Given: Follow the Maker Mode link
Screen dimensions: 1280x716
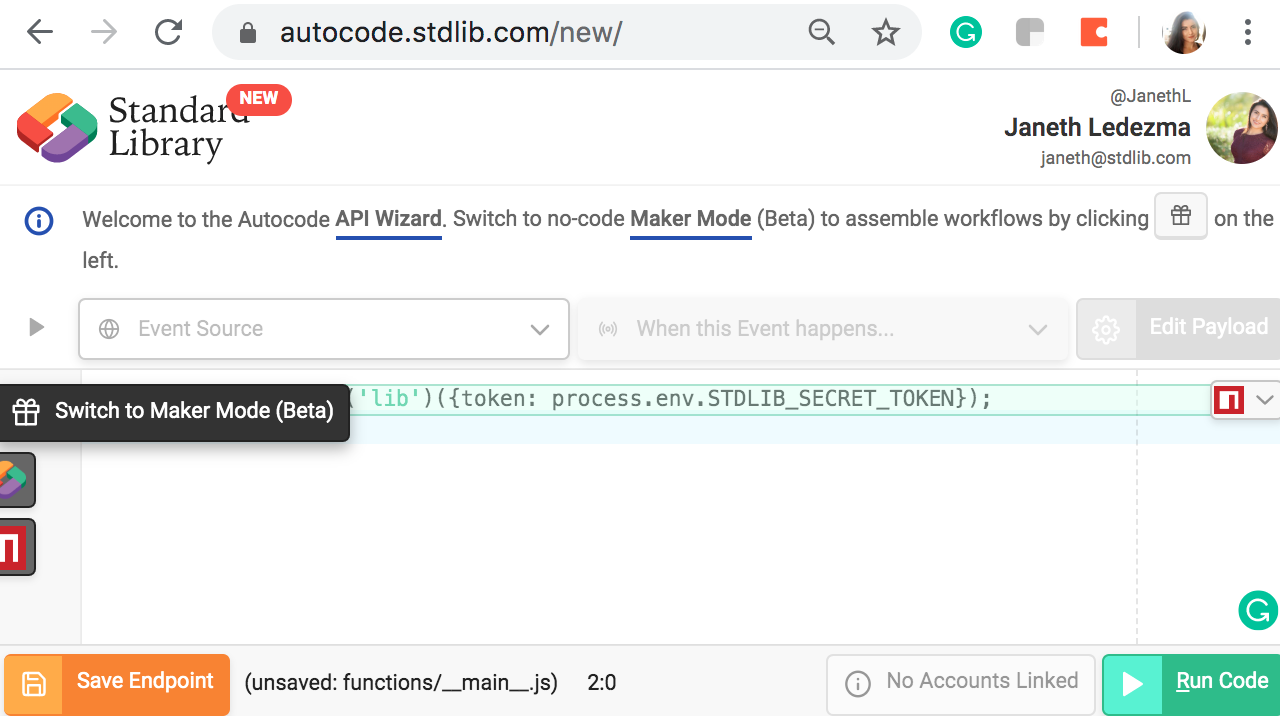Looking at the screenshot, I should click(x=690, y=219).
